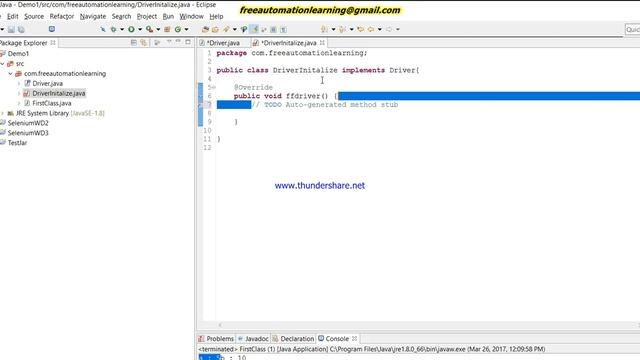Collapse the src folder in Package Explorer
This screenshot has height=360, width=640.
[2, 64]
